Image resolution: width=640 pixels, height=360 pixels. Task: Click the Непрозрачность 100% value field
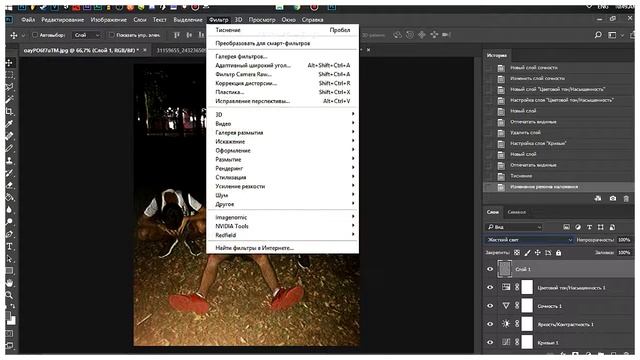tap(624, 240)
